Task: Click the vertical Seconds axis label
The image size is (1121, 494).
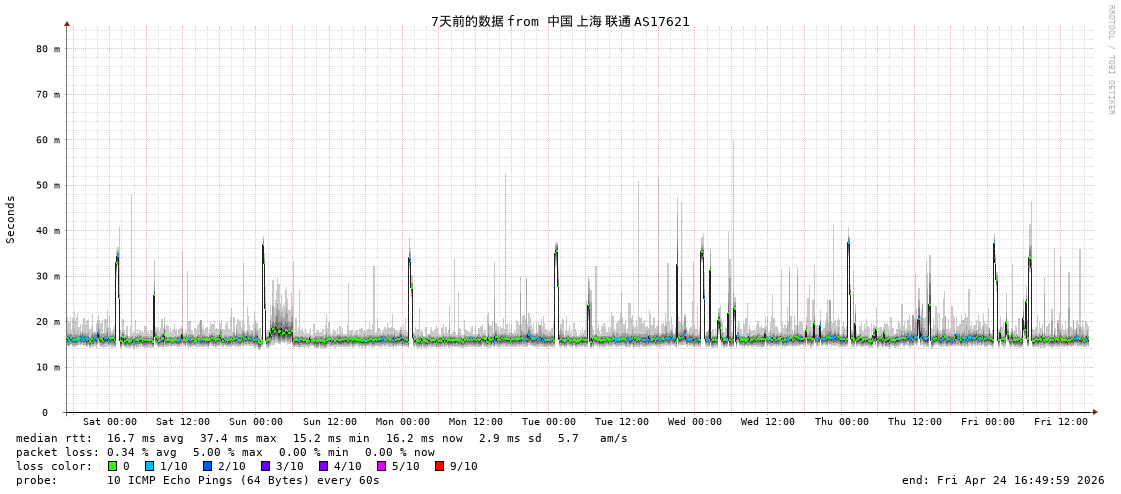Action: click(x=11, y=219)
